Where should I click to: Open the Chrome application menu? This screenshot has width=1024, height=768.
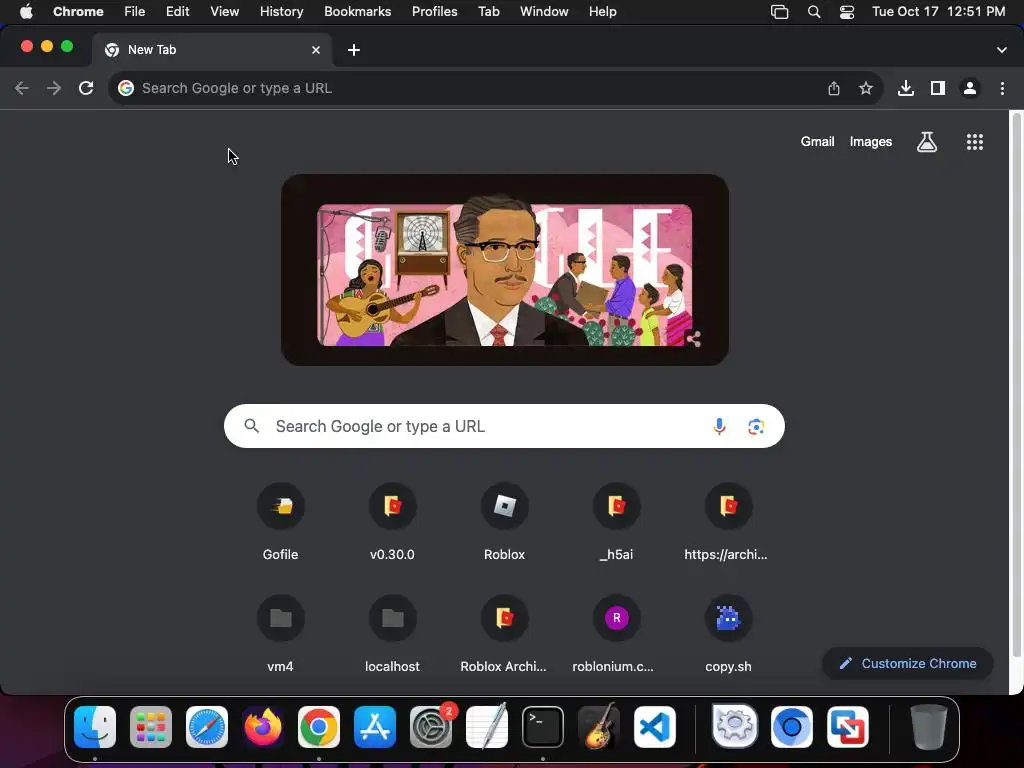tap(78, 12)
